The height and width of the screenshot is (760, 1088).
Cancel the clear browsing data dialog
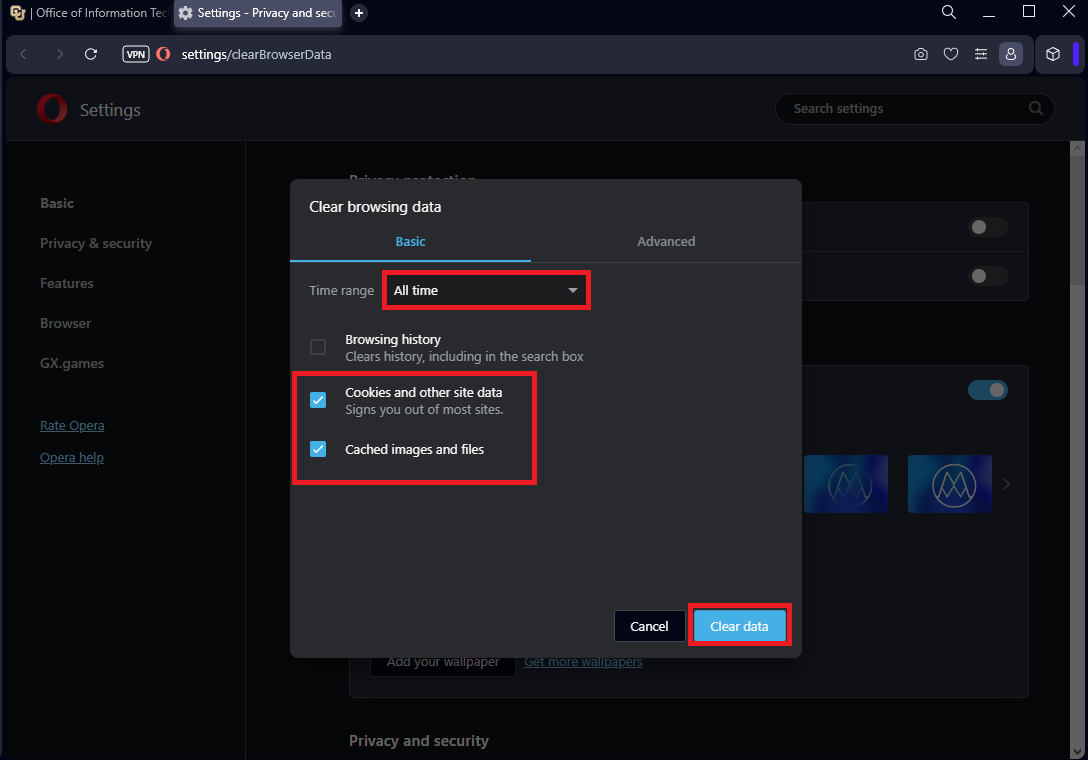tap(649, 626)
